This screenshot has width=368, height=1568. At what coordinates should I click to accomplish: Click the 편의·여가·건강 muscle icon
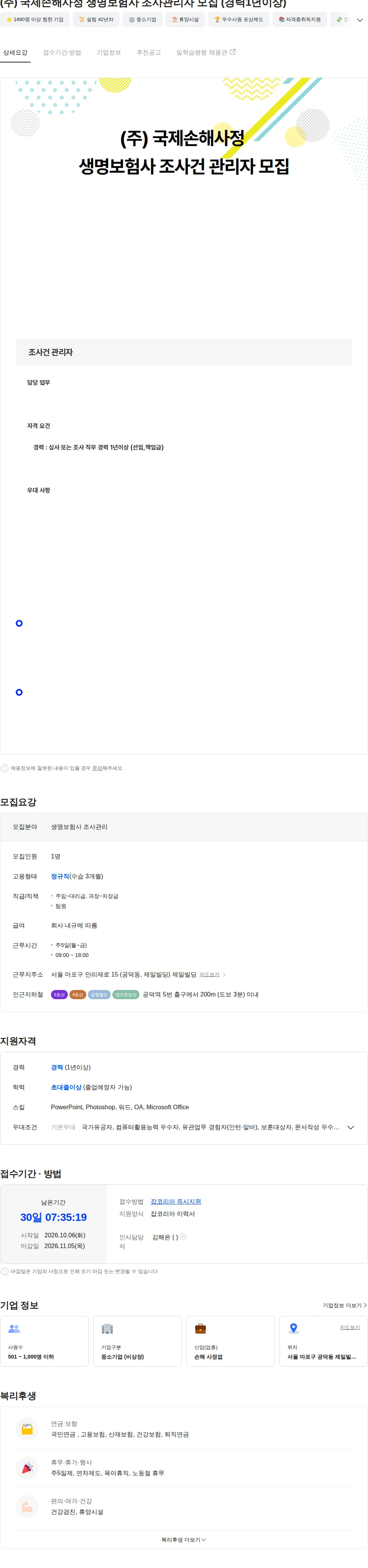click(27, 1507)
